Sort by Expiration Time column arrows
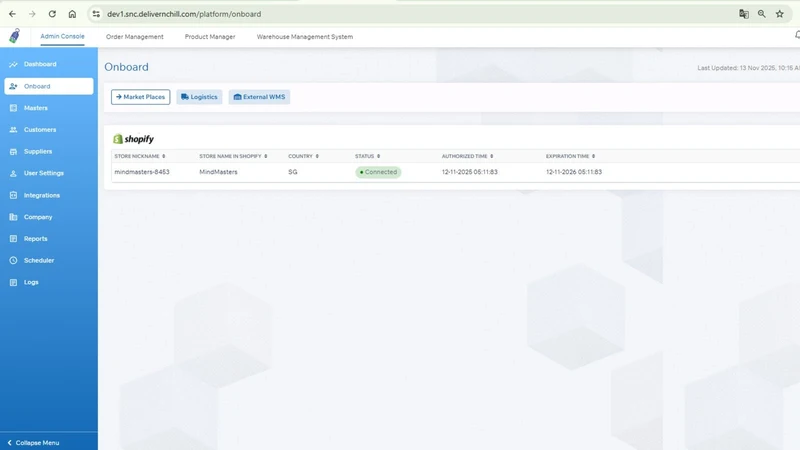Viewport: 800px width, 450px height. [593, 156]
